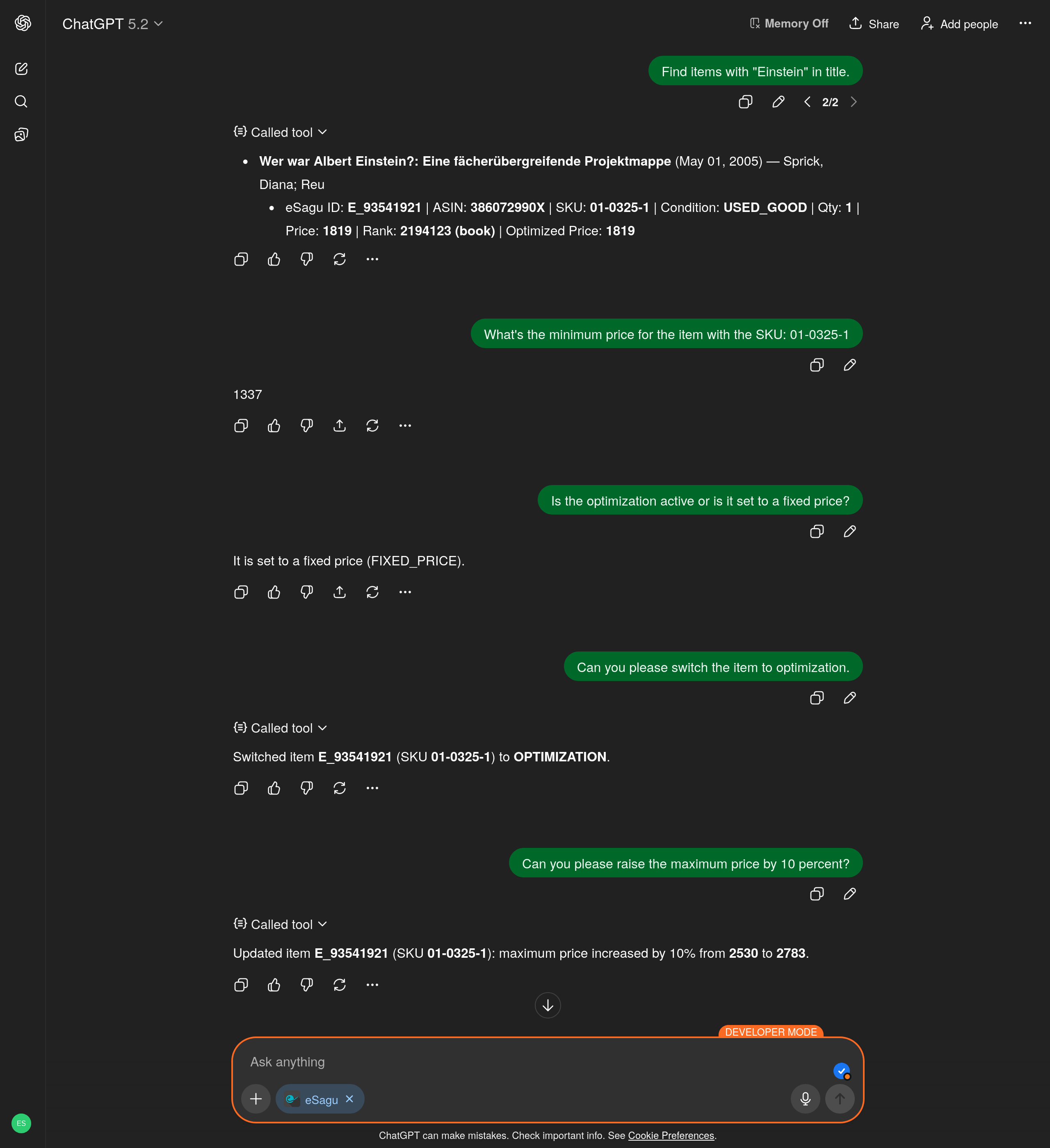Toggle Memory Off in the header
This screenshot has height=1148, width=1050.
coord(788,23)
